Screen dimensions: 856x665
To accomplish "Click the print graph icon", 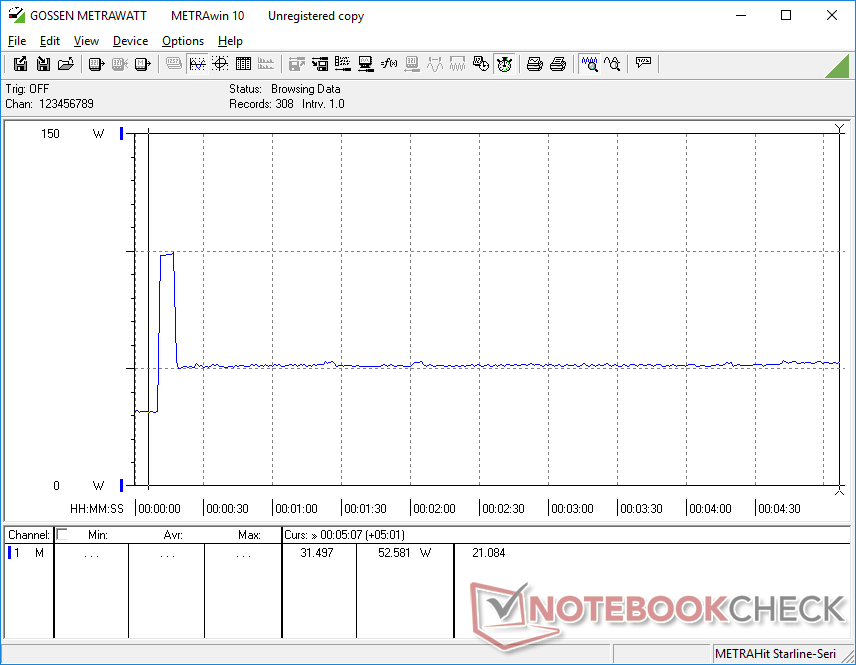I will [534, 64].
